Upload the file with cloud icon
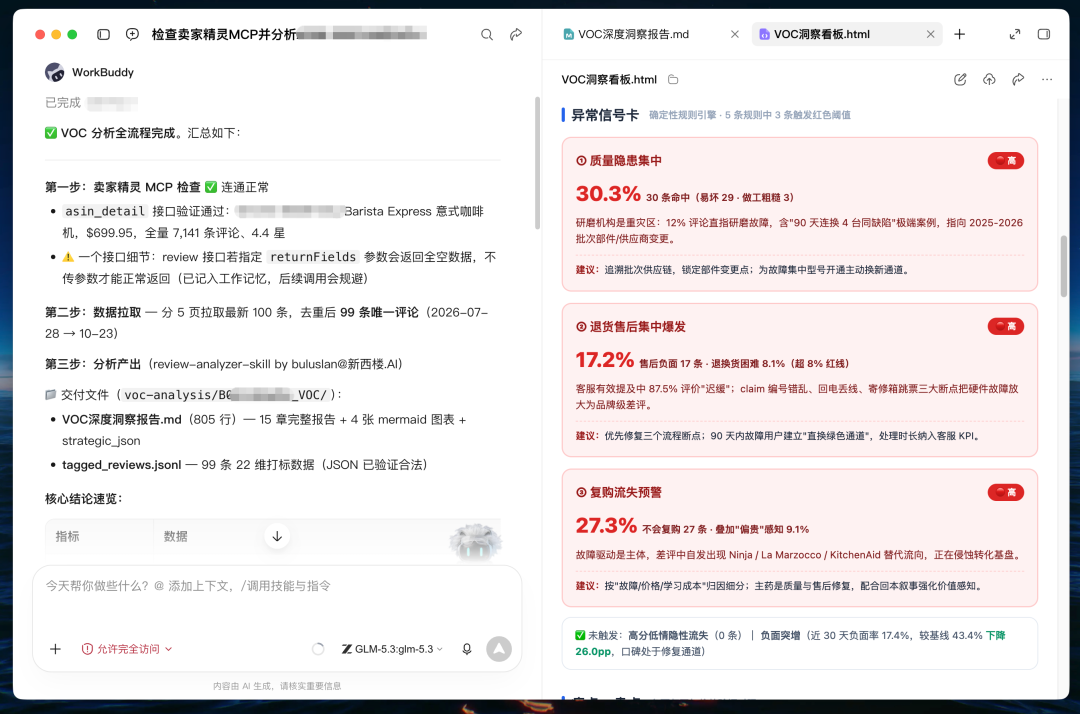The height and width of the screenshot is (714, 1080). [x=989, y=80]
